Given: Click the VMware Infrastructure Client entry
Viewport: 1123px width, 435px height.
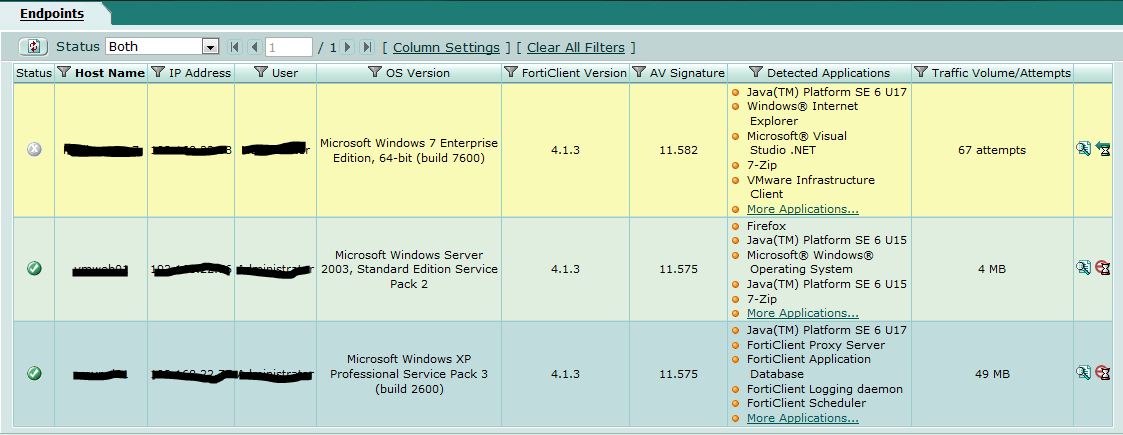Looking at the screenshot, I should [x=811, y=187].
